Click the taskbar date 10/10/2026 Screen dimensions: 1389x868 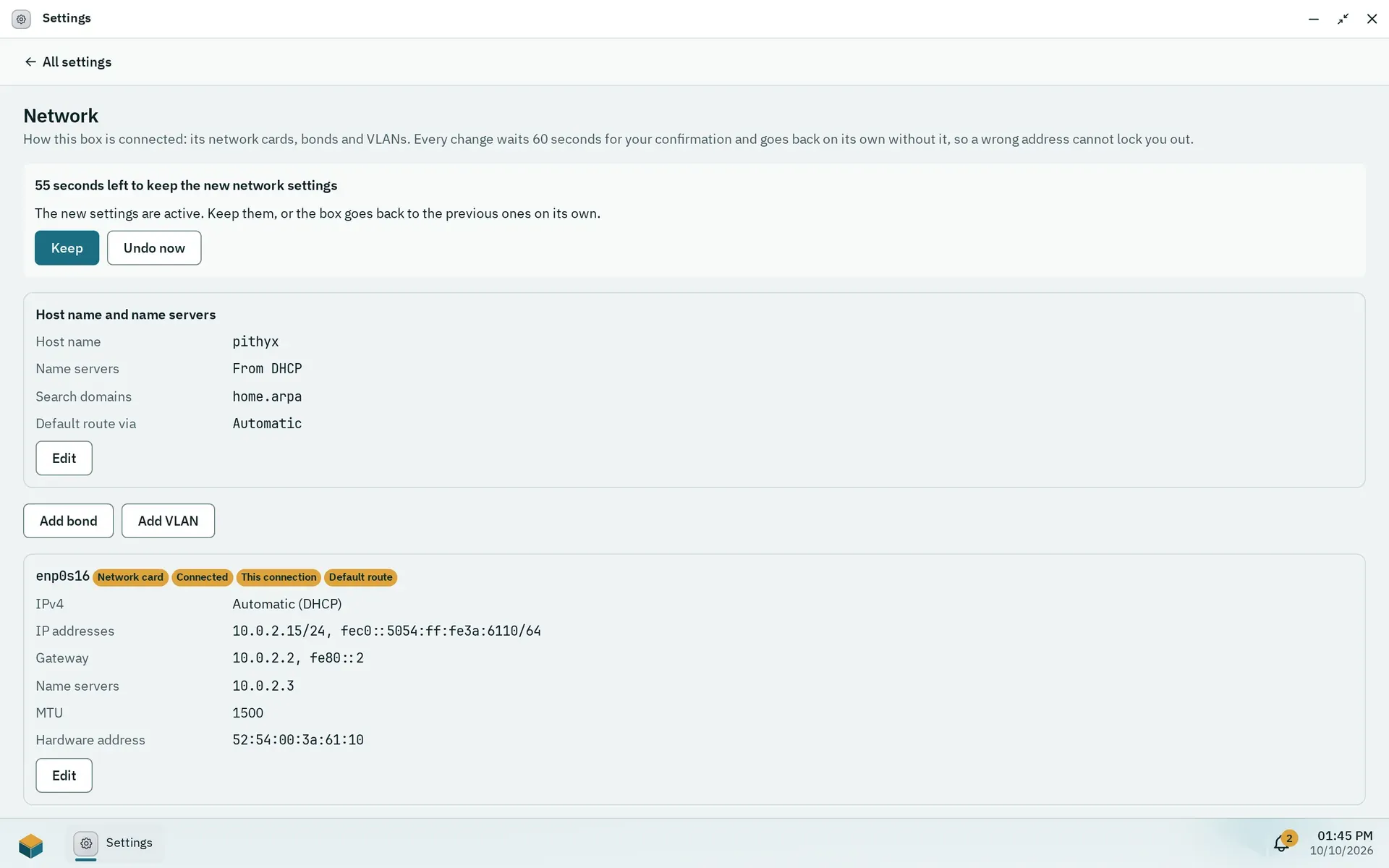[x=1341, y=851]
